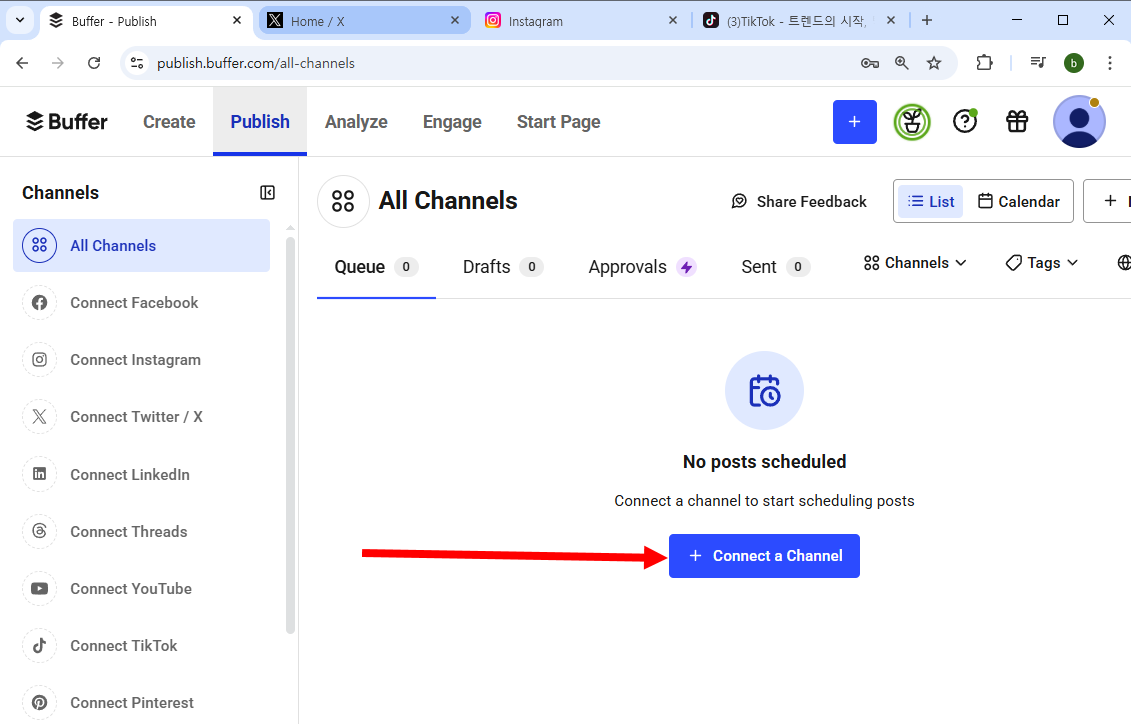Switch to the Home / X browser tab
Image resolution: width=1131 pixels, height=724 pixels.
coord(364,21)
